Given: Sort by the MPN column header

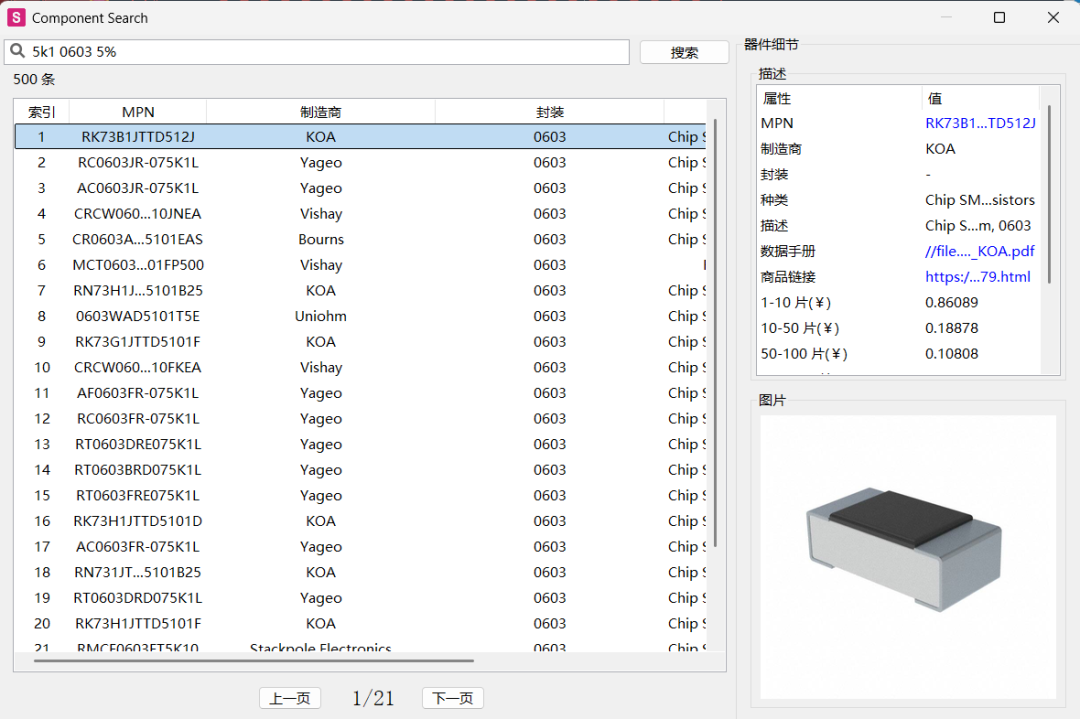Looking at the screenshot, I should [x=138, y=112].
